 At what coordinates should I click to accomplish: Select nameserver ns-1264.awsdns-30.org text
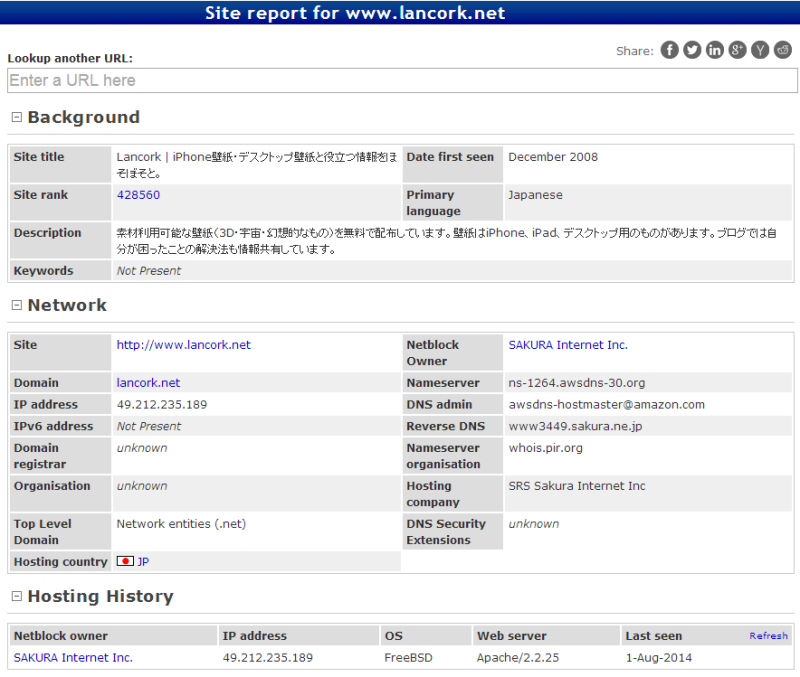click(577, 383)
